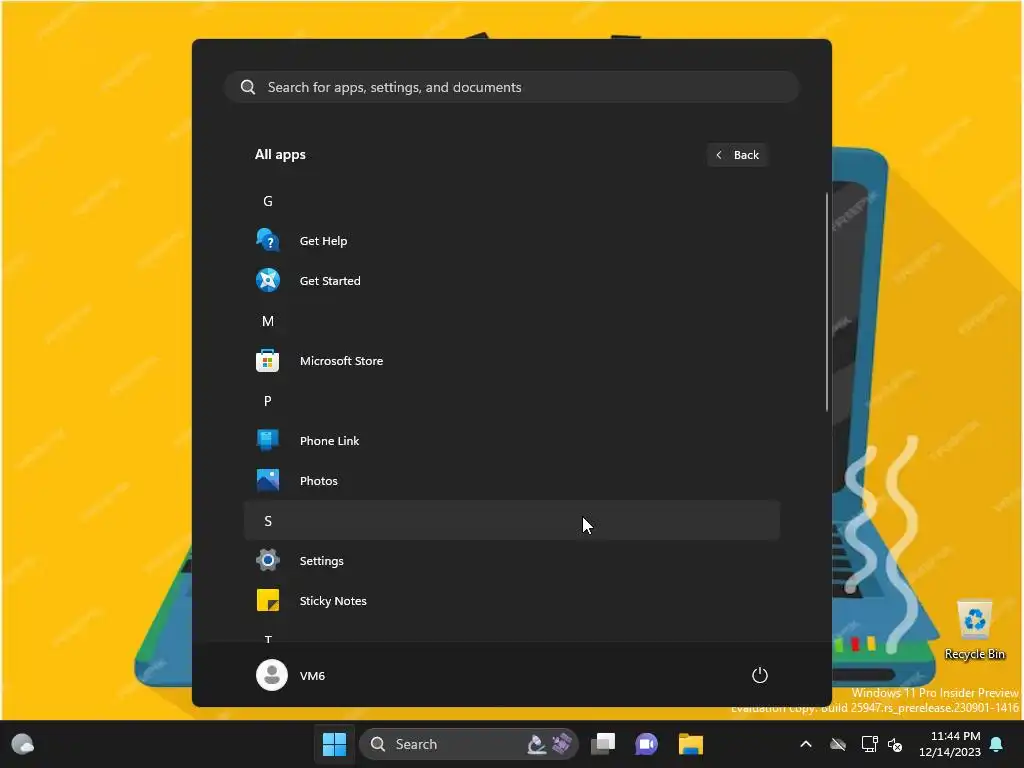Screen dimensions: 1024x768
Task: Click the VM6 user account avatar
Action: (x=272, y=675)
